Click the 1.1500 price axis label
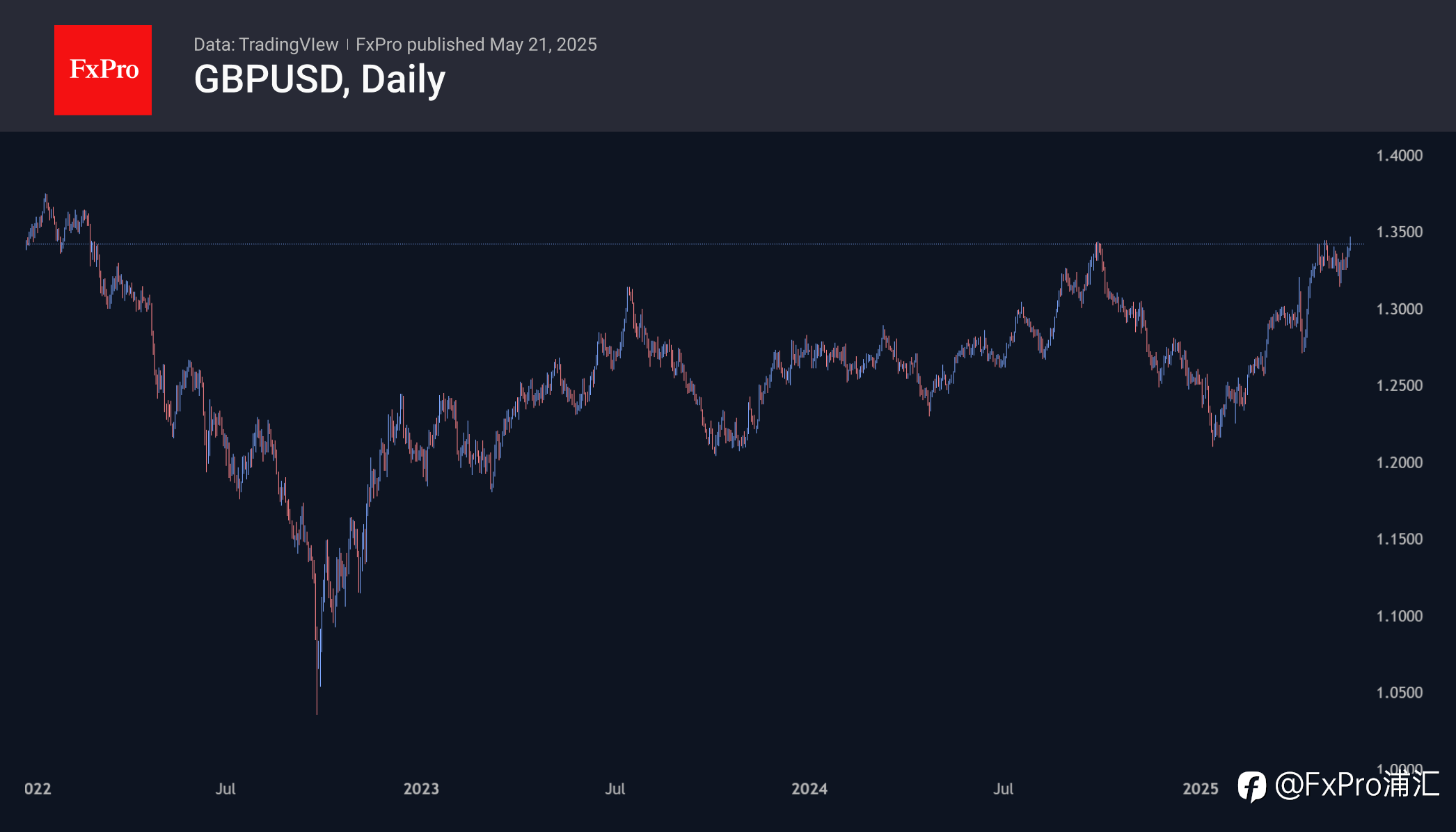This screenshot has width=1456, height=832. tap(1400, 539)
